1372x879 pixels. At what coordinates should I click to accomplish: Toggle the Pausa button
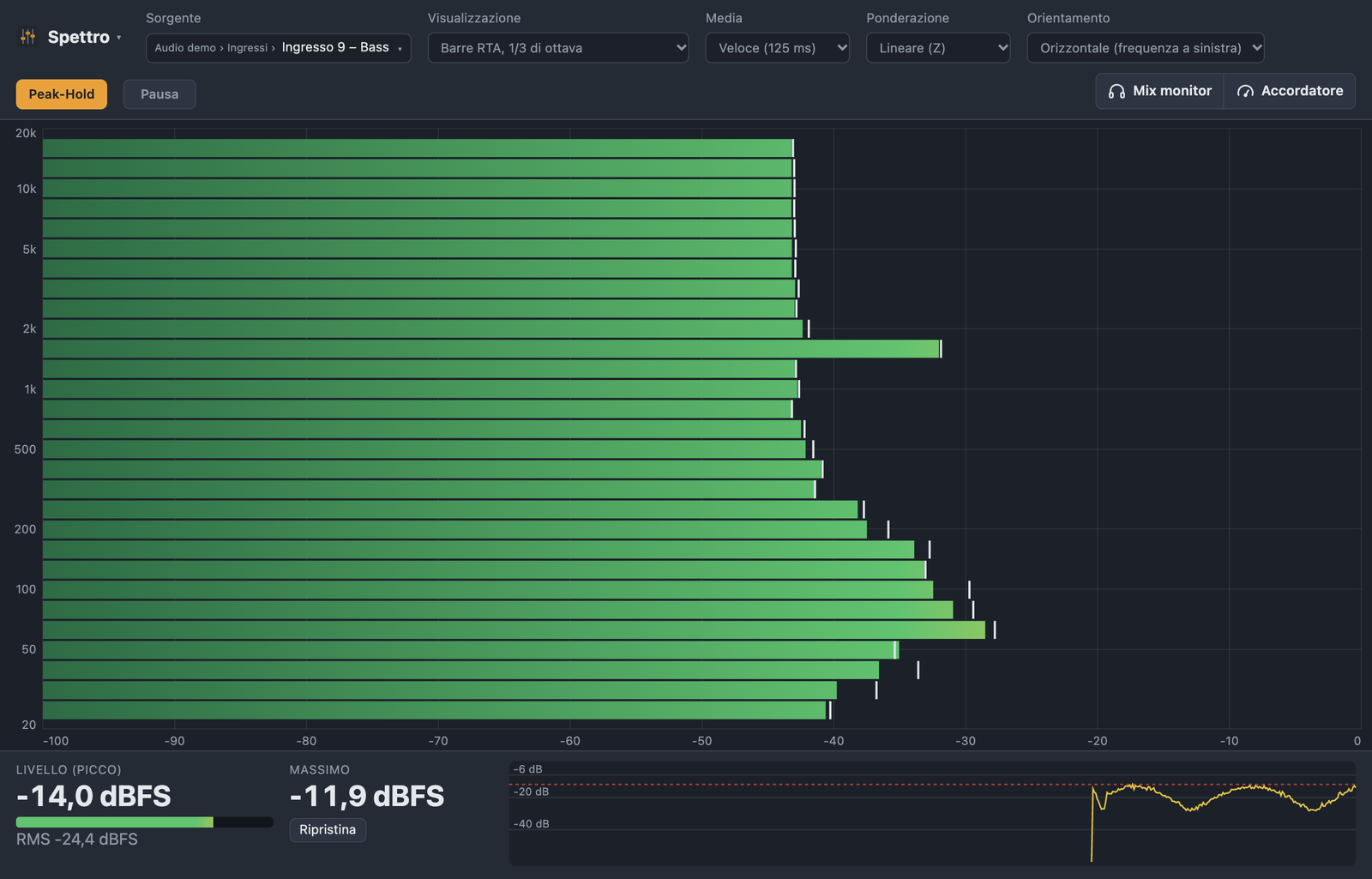tap(159, 94)
